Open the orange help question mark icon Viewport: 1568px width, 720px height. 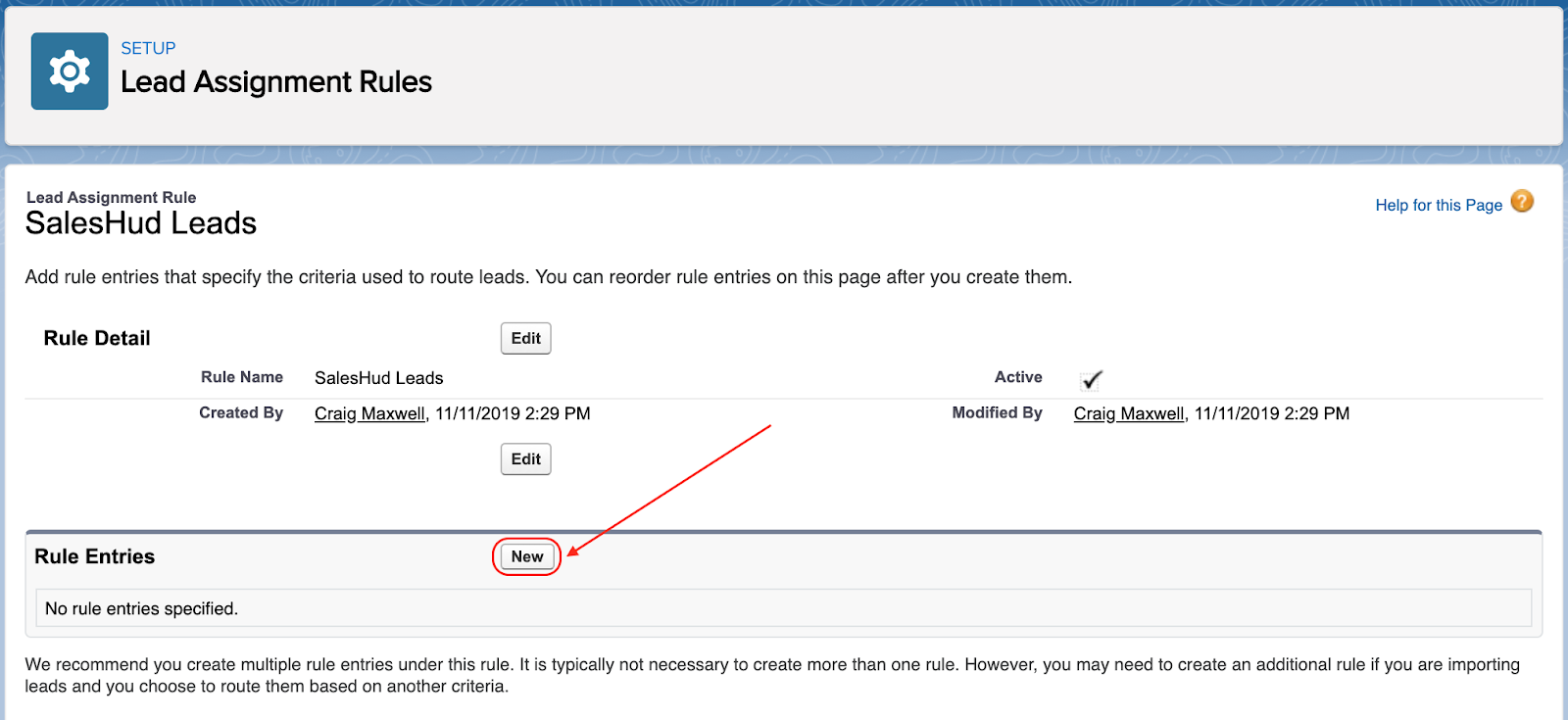pos(1522,202)
